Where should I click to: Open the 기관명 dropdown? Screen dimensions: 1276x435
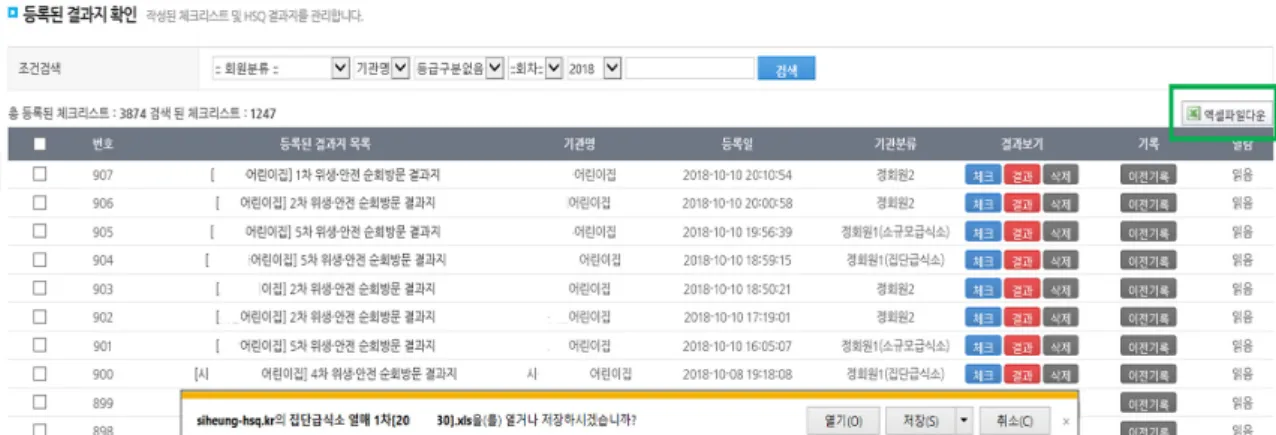click(x=382, y=68)
